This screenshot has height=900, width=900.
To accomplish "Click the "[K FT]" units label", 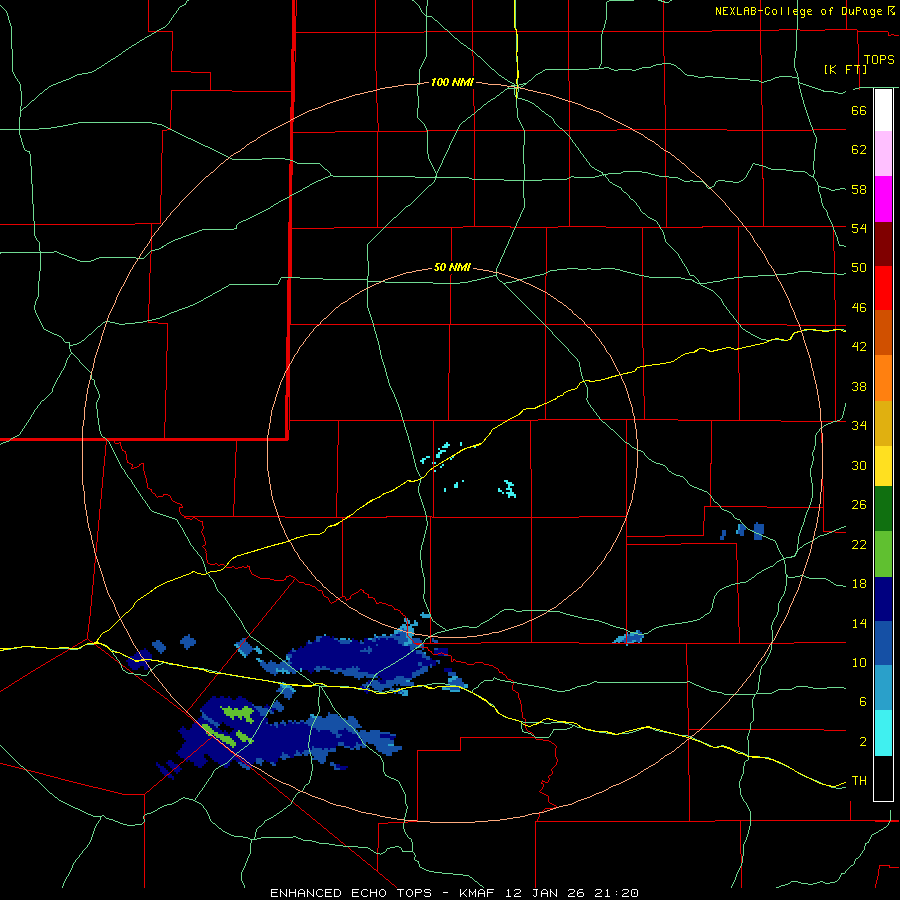I will (x=845, y=69).
